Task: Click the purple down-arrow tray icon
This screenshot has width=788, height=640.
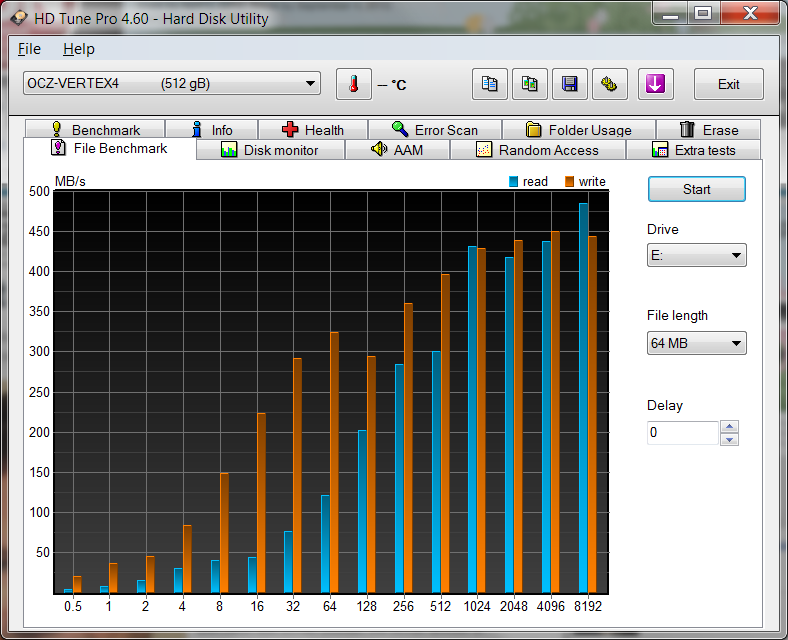Action: click(x=655, y=84)
